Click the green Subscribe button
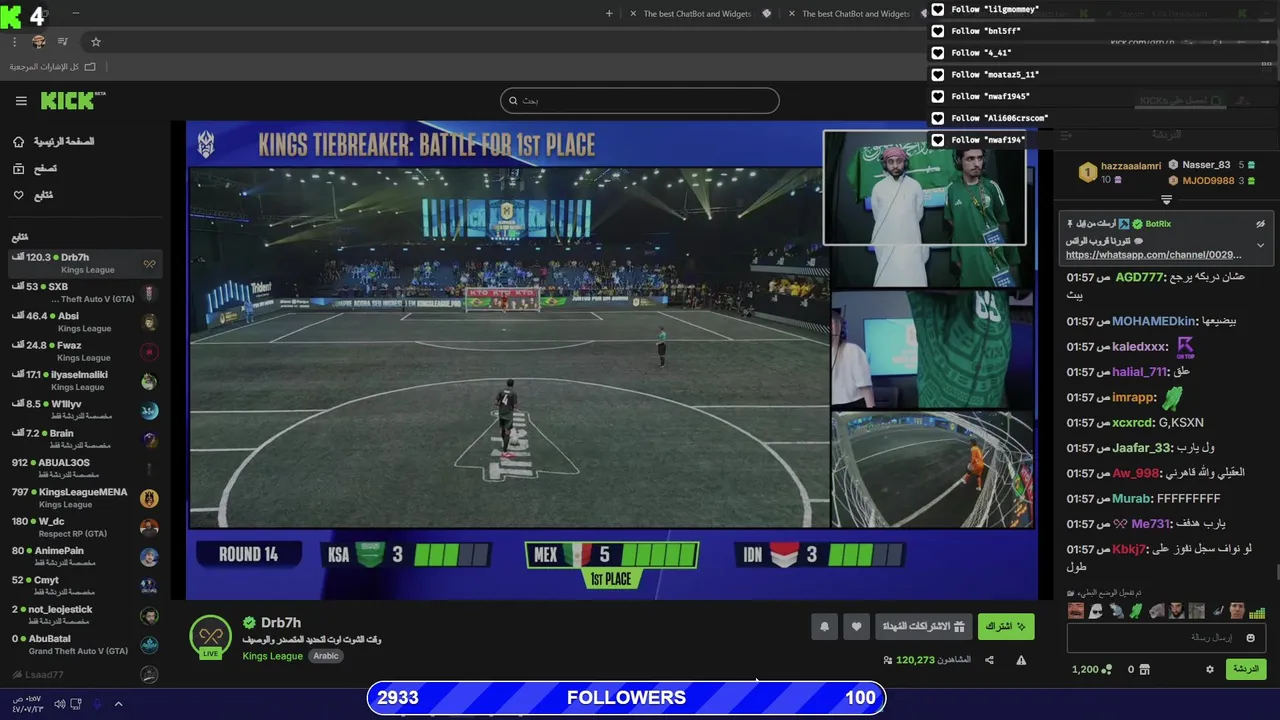 (1006, 627)
